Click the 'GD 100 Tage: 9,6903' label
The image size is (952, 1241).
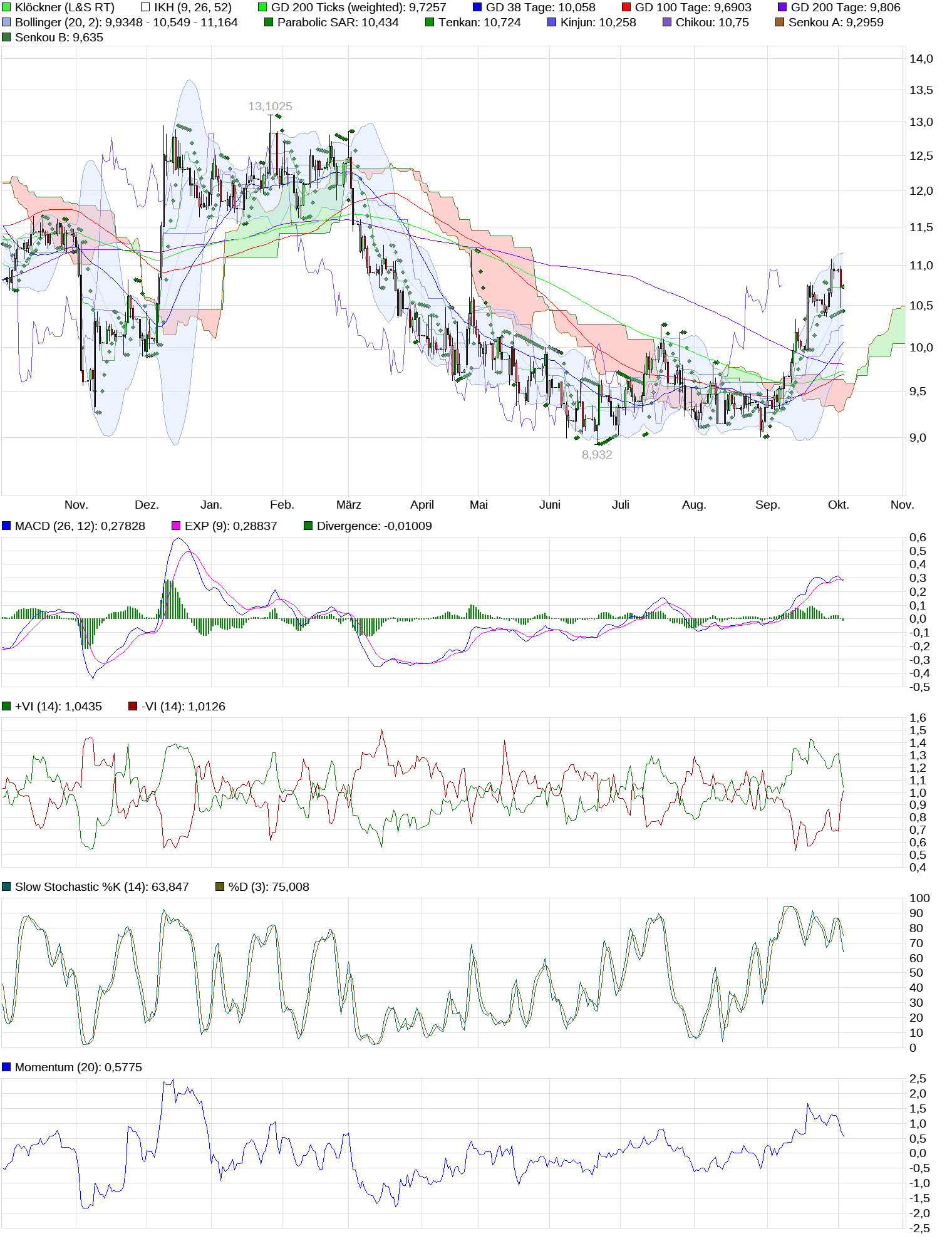[693, 8]
